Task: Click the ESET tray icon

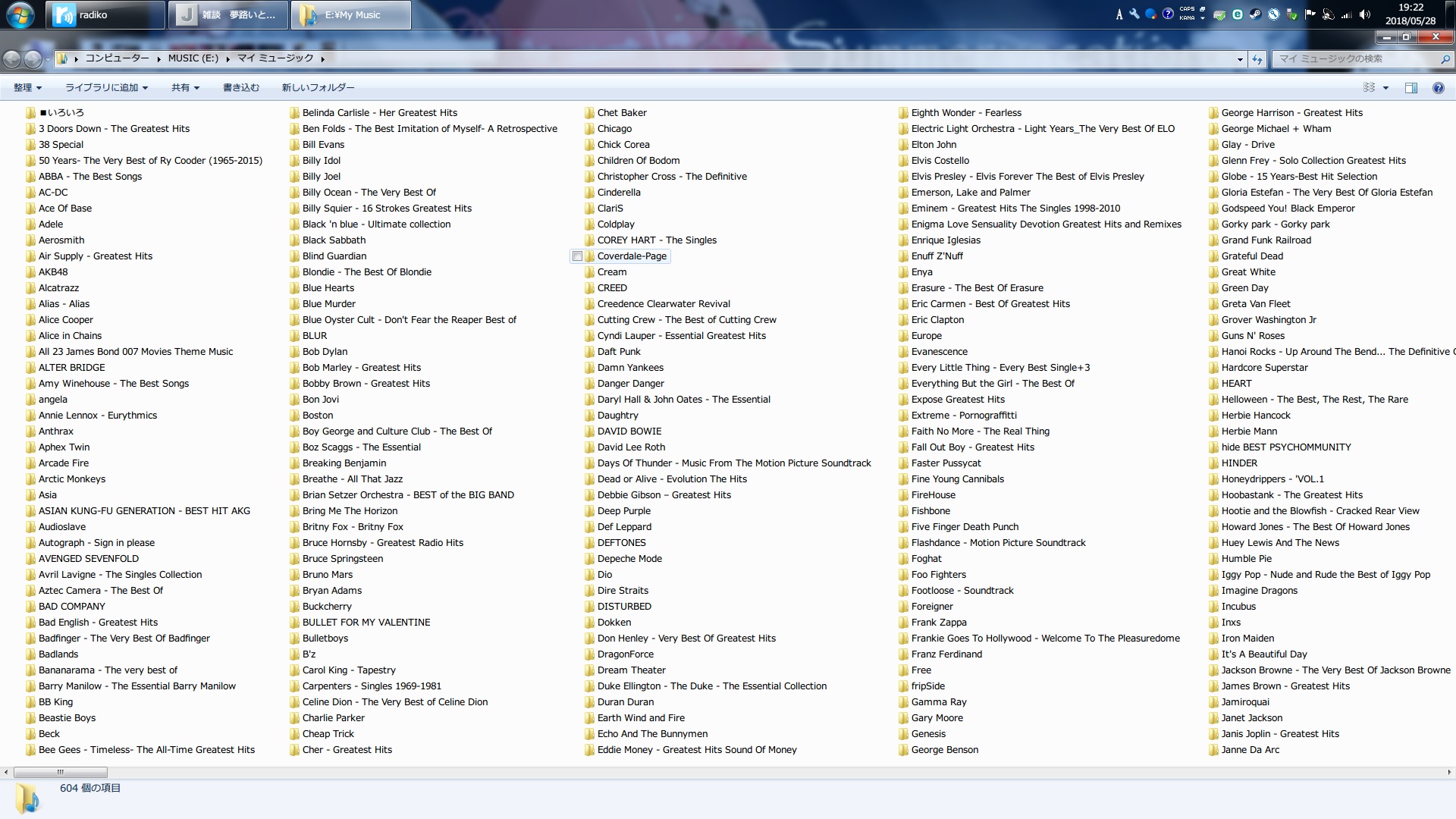Action: [1238, 14]
